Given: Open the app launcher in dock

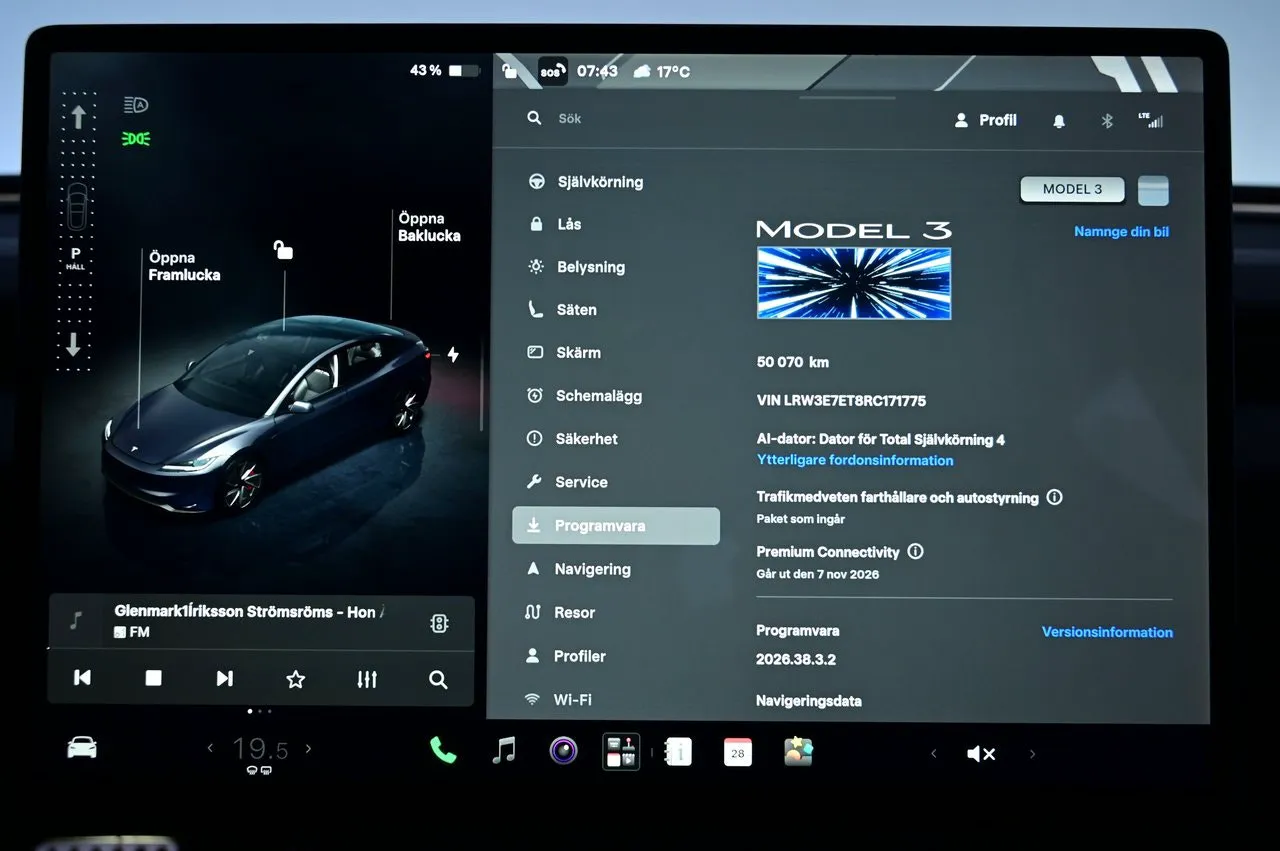Looking at the screenshot, I should tap(621, 751).
